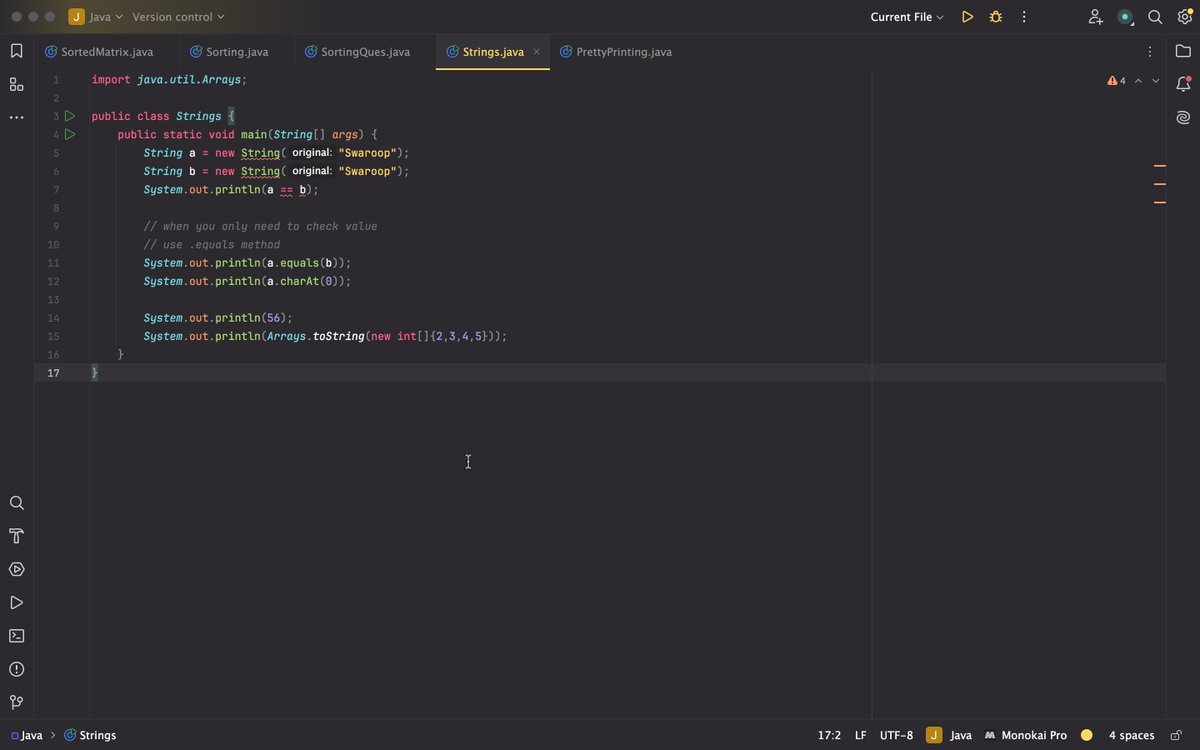Click on a.charAt(0) call
This screenshot has width=1200, height=750.
[306, 282]
